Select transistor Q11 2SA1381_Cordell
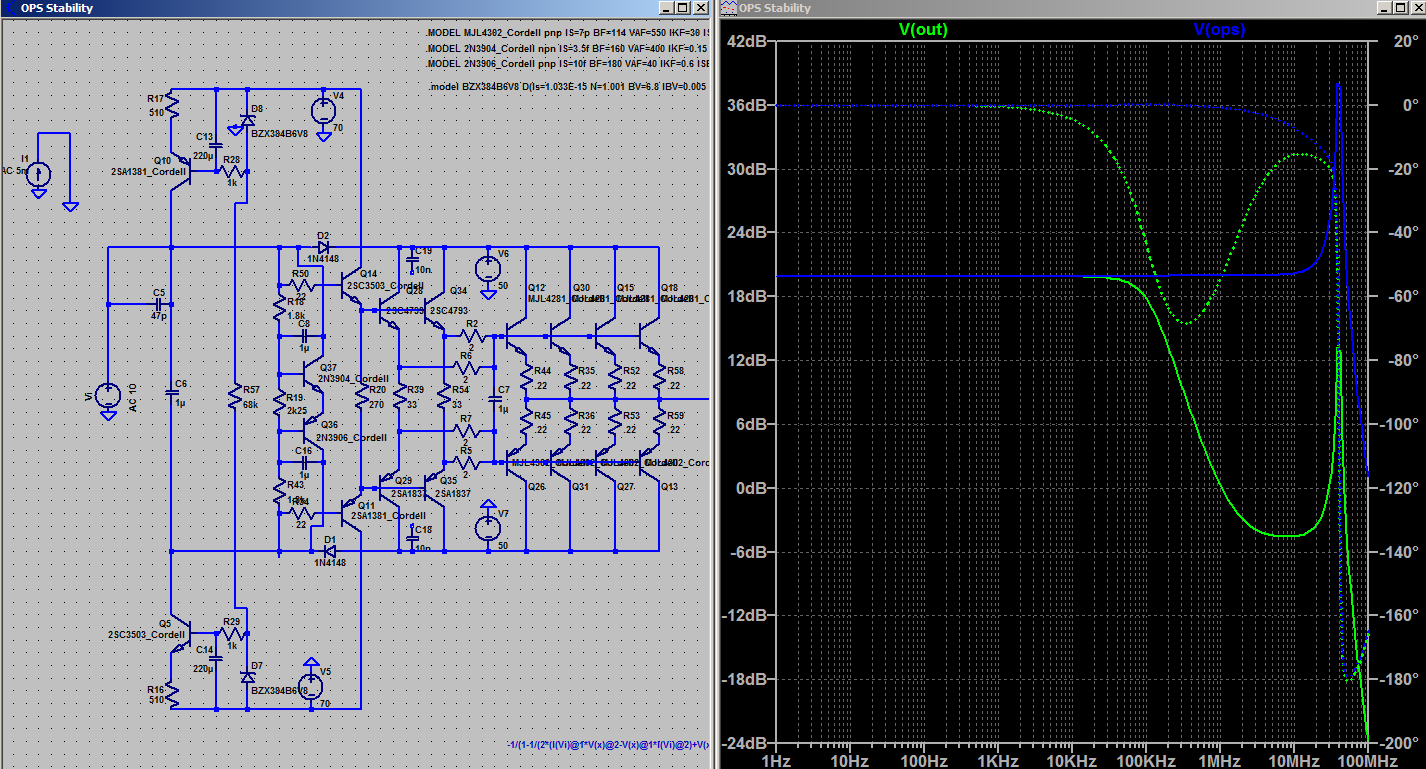This screenshot has width=1426, height=769. pos(351,514)
